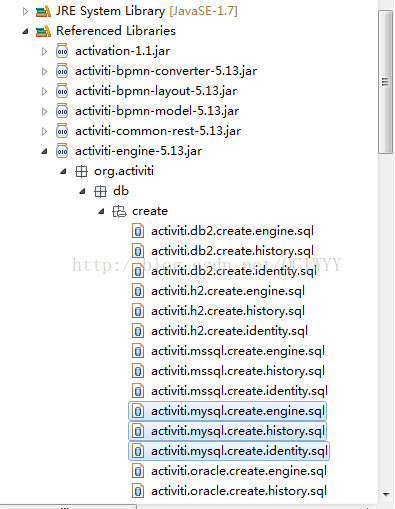Click file icon of activiti.h2.create.identity.sql
Screen dimensions: 395x509
pos(138,331)
